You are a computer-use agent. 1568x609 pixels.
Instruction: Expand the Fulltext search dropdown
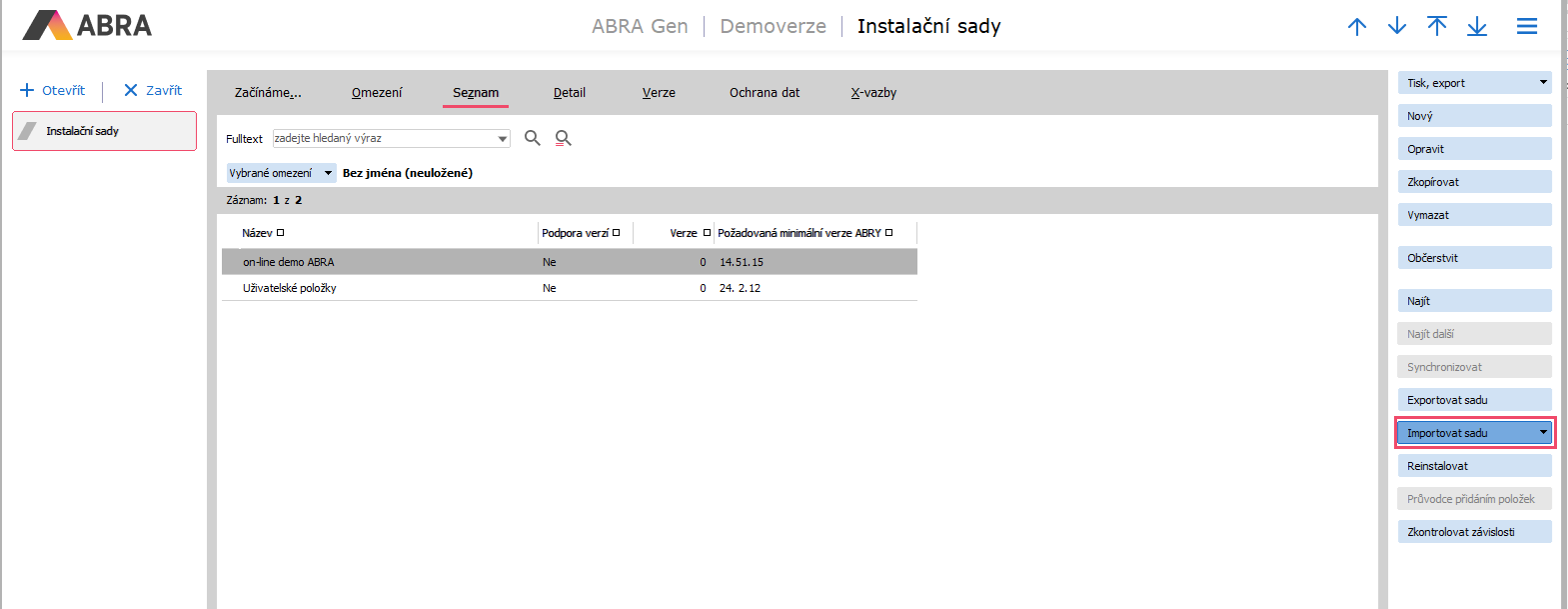(502, 139)
